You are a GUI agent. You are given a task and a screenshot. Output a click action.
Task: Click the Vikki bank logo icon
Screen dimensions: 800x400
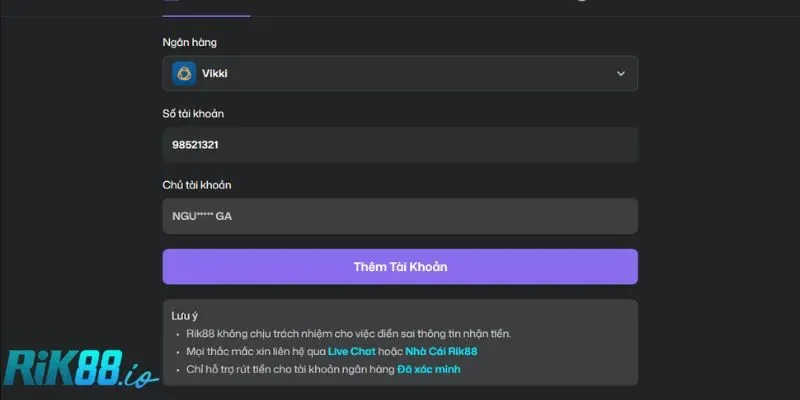184,73
